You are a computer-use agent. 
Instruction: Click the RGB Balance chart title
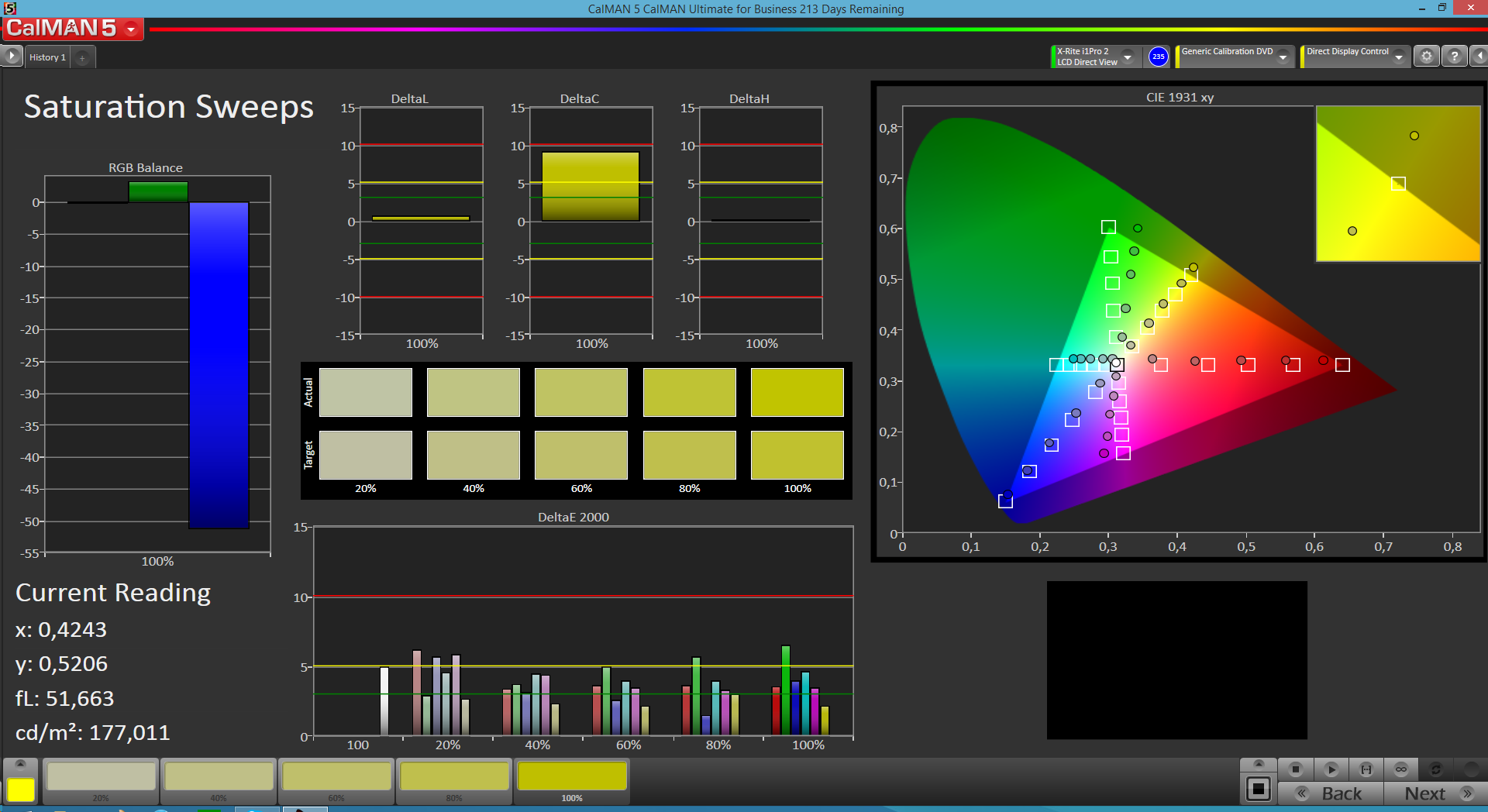(146, 167)
